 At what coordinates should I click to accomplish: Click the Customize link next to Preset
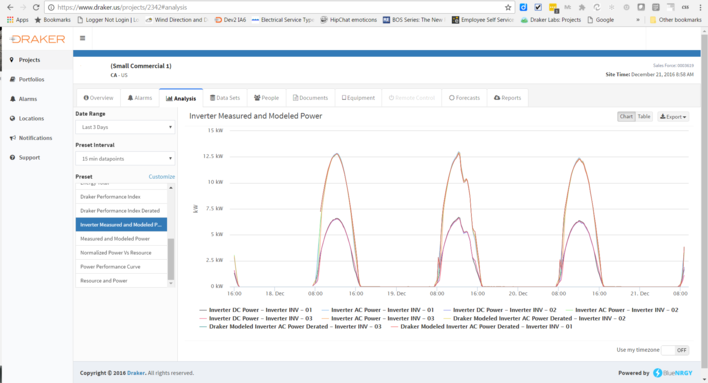point(162,177)
